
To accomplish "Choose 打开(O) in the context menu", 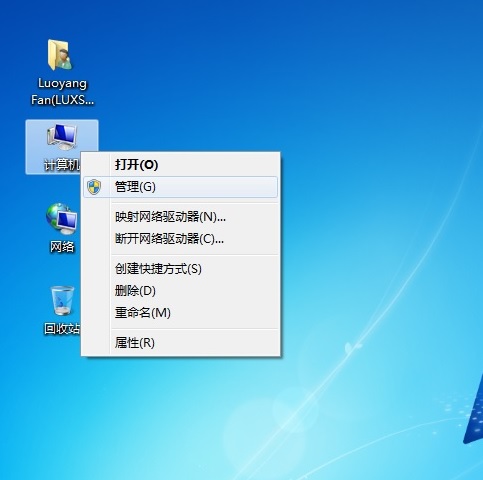I will point(180,165).
